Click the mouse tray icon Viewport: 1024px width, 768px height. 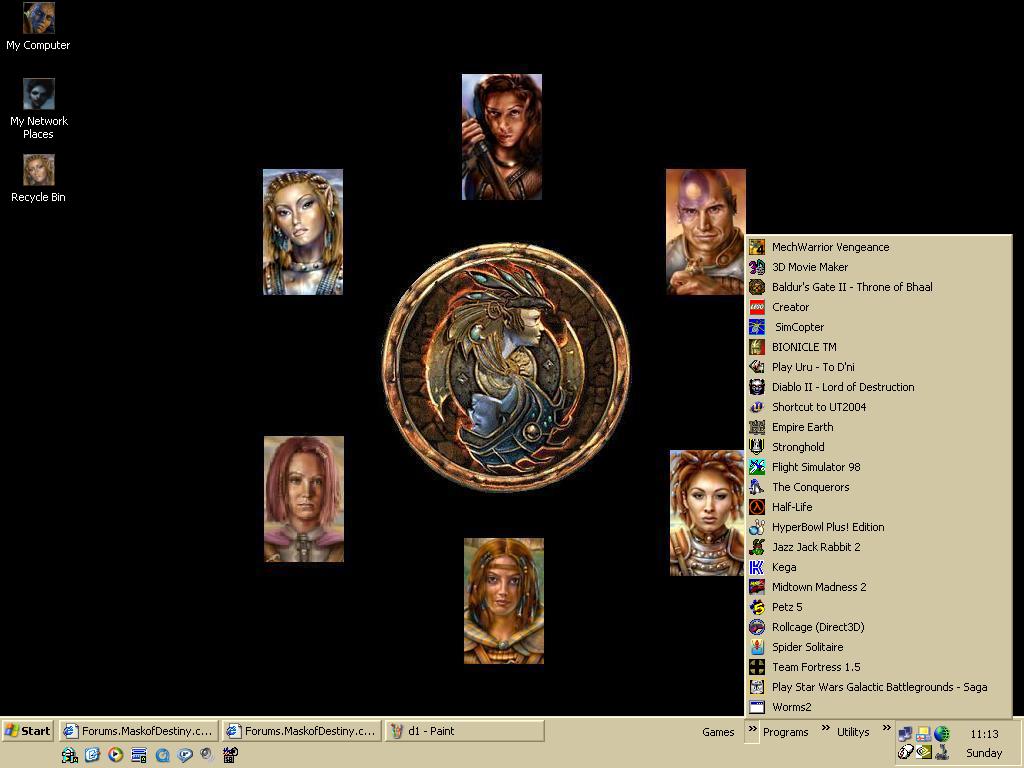click(904, 752)
